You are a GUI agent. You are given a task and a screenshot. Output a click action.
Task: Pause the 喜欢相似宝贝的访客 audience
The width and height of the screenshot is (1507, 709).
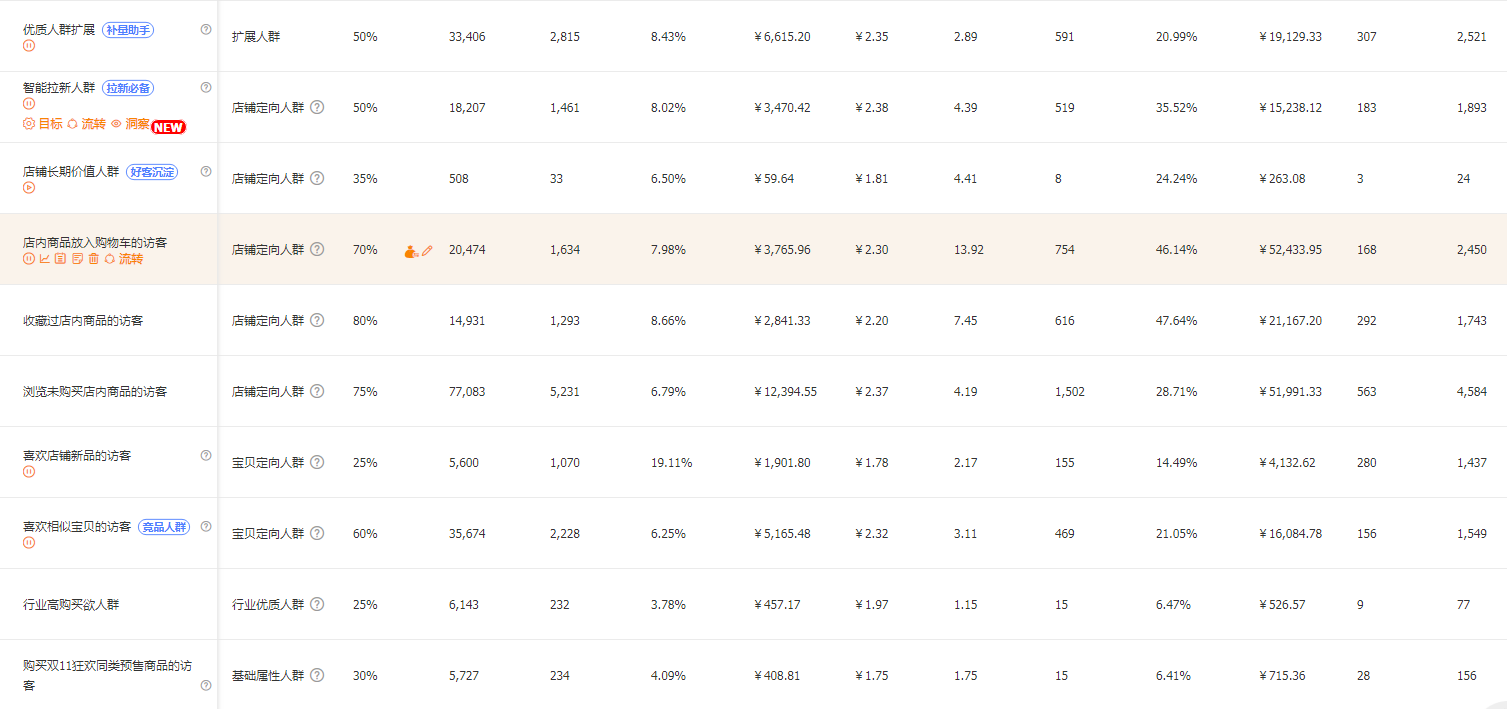tap(29, 542)
